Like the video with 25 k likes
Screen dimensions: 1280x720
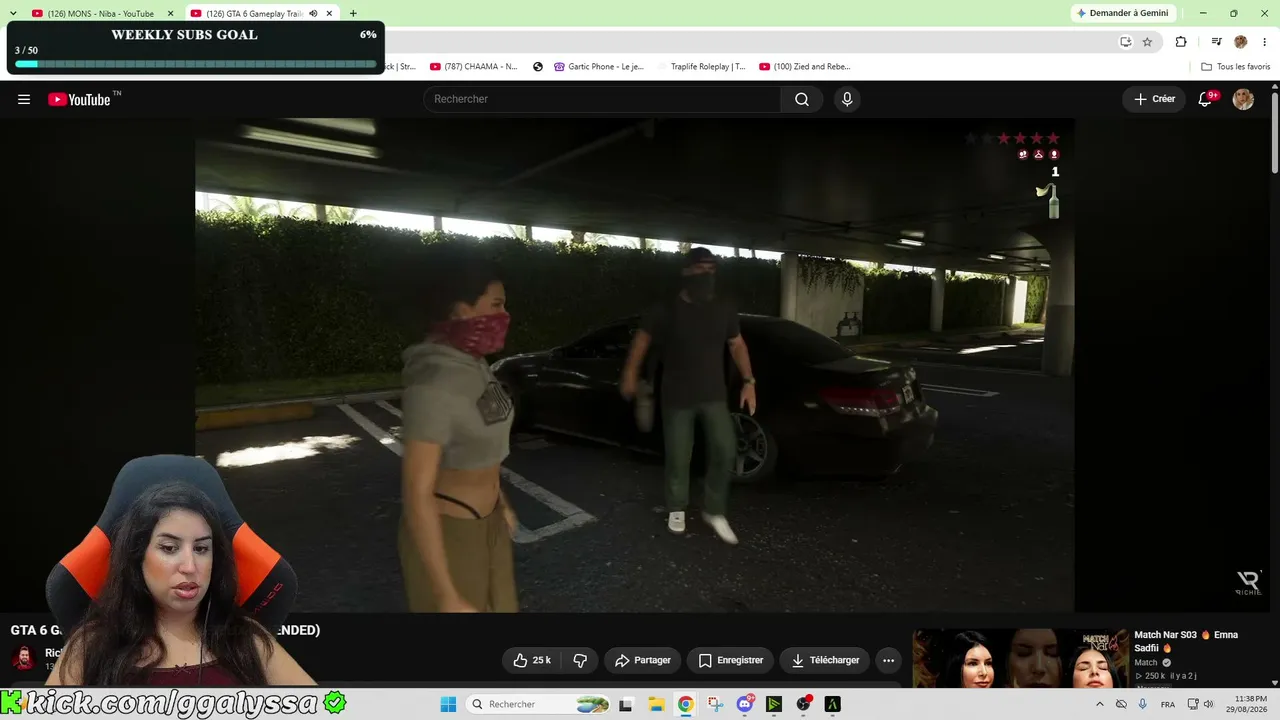(x=532, y=660)
